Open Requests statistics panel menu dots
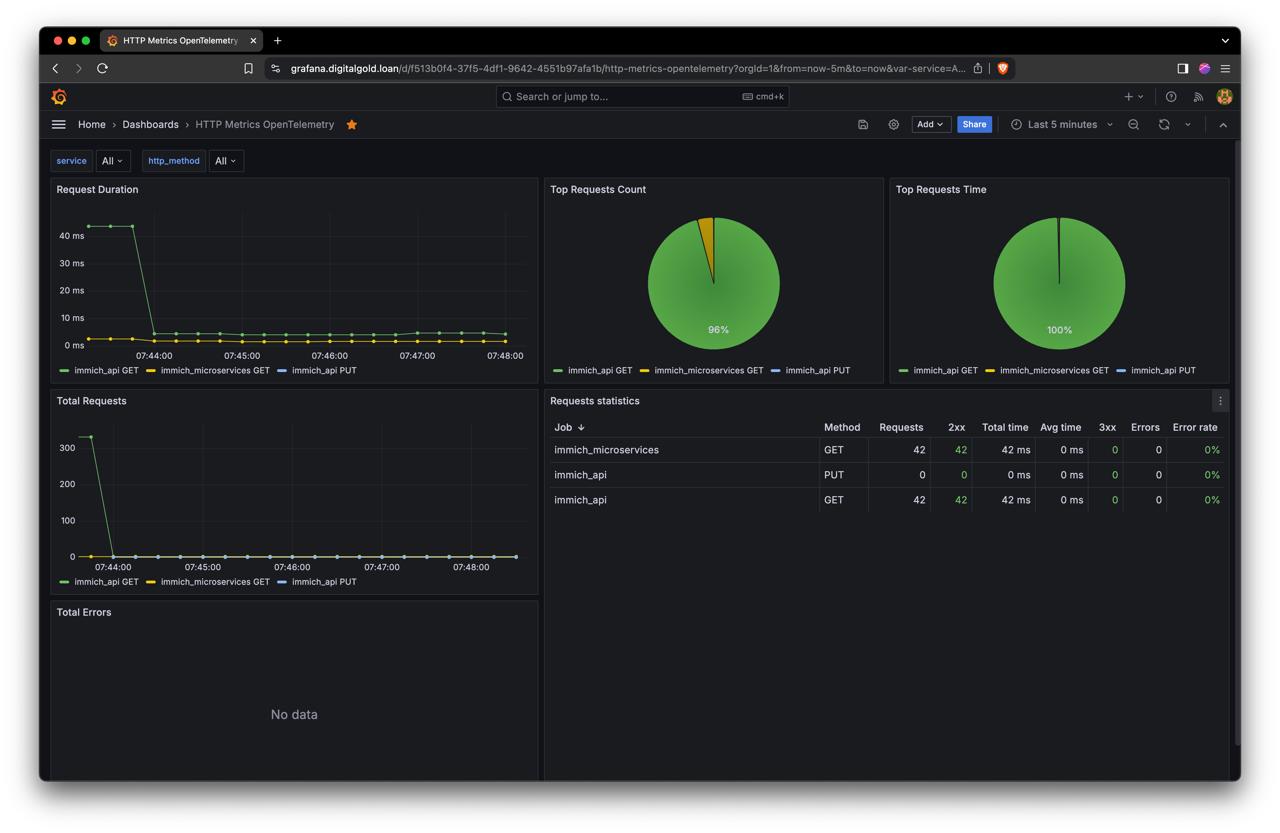 pos(1220,401)
